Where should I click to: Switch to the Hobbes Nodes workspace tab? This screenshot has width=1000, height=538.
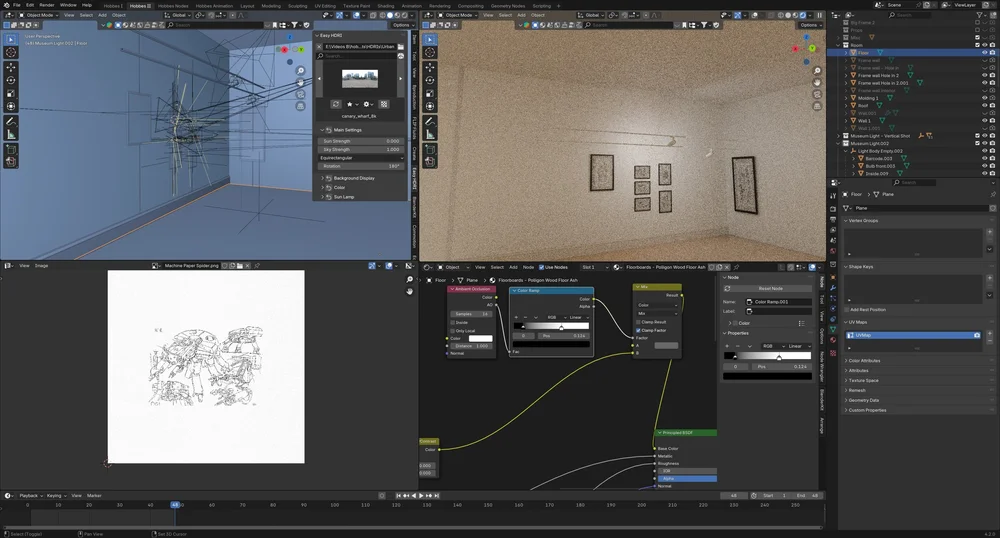173,6
